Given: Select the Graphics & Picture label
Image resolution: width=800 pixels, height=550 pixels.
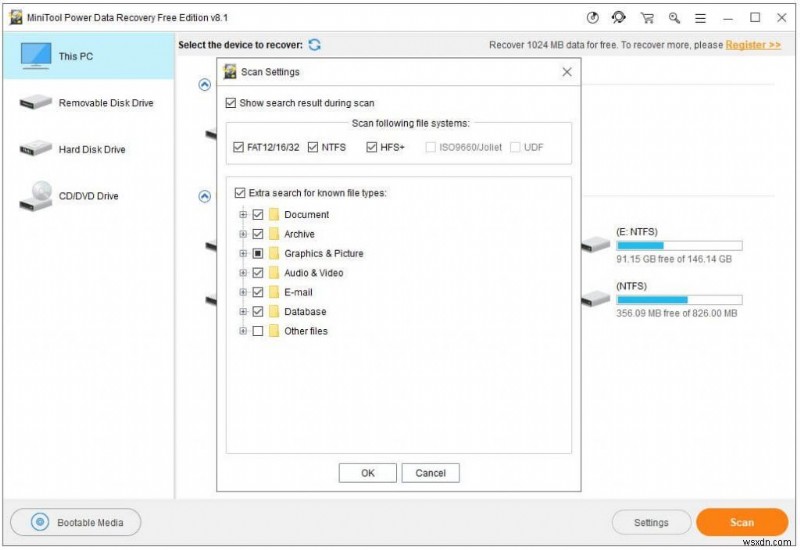Looking at the screenshot, I should [323, 254].
